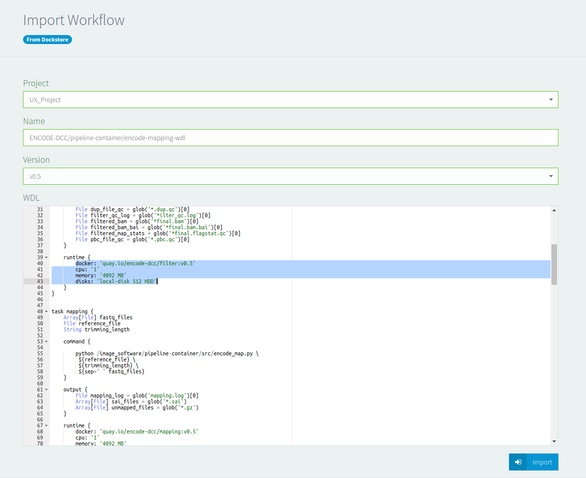Click the 'File reference_file' line
The width and height of the screenshot is (586, 478).
[x=92, y=324]
